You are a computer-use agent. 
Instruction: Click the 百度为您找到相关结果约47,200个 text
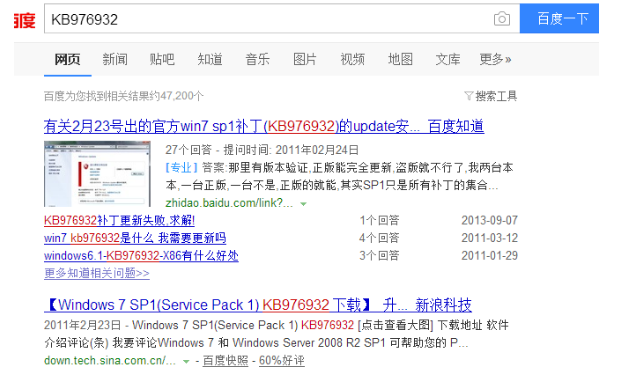[x=124, y=96]
